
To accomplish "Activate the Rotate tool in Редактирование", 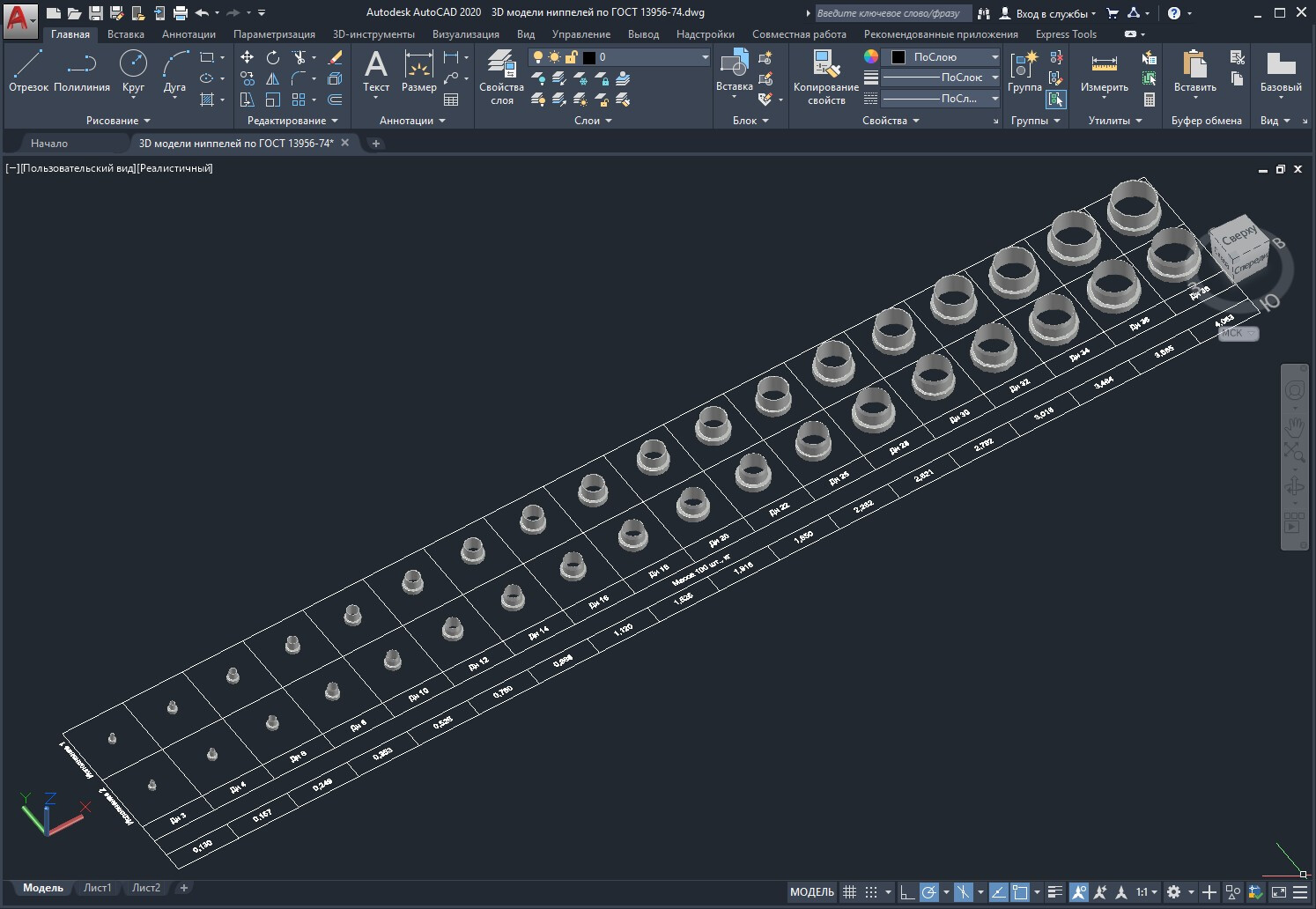I will coord(273,57).
